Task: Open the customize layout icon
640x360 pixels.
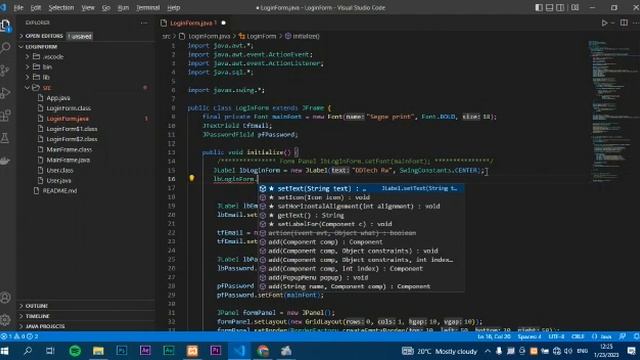Action: tap(575, 7)
